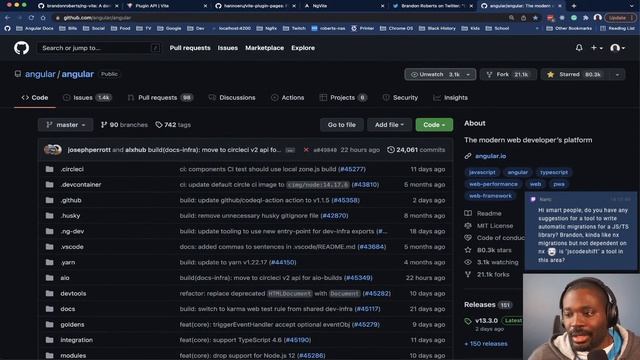Image resolution: width=640 pixels, height=360 pixels.
Task: View the + 150 releases link
Action: point(486,344)
